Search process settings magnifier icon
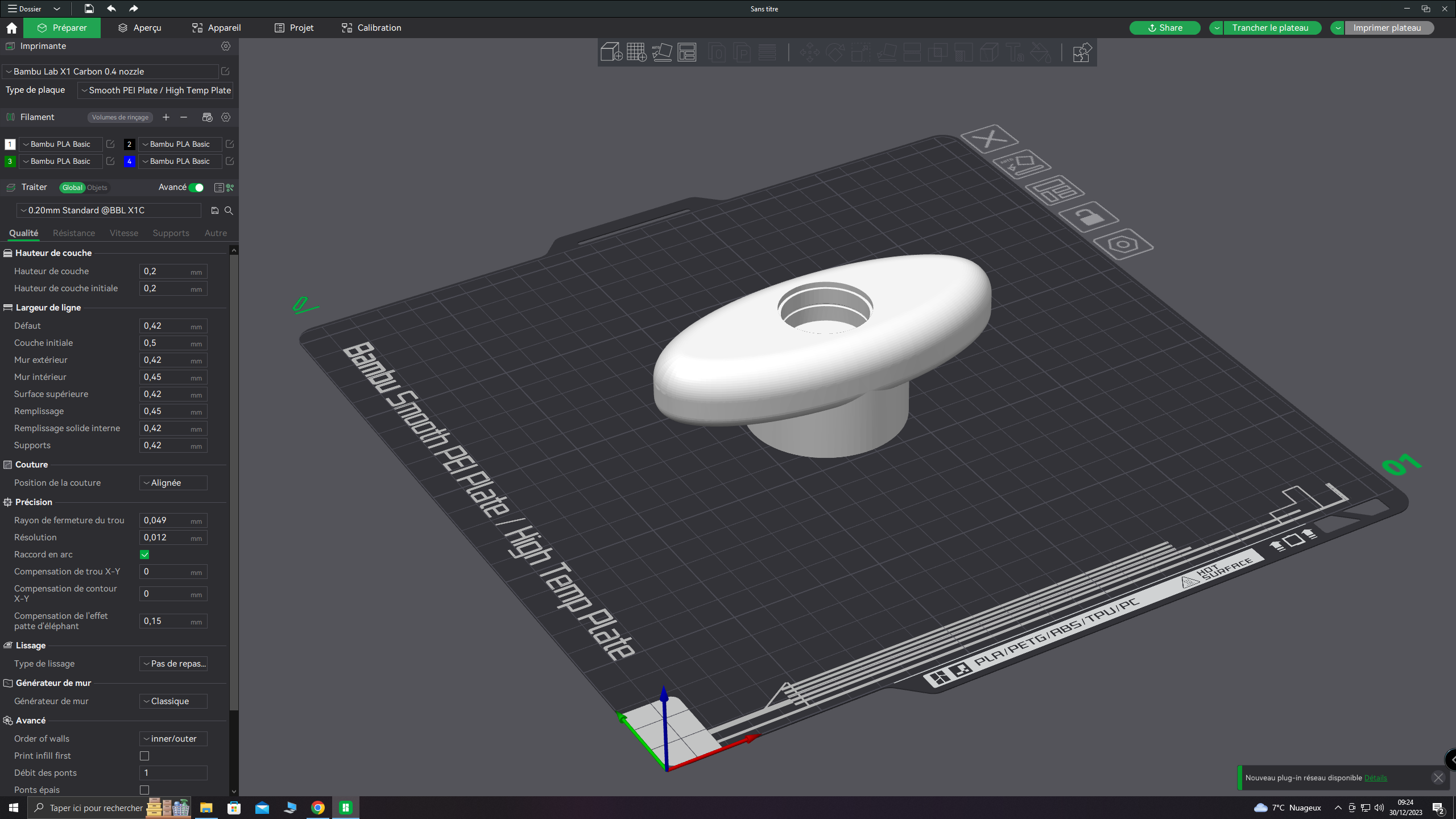Screen dimensions: 1456x819 pyautogui.click(x=229, y=210)
